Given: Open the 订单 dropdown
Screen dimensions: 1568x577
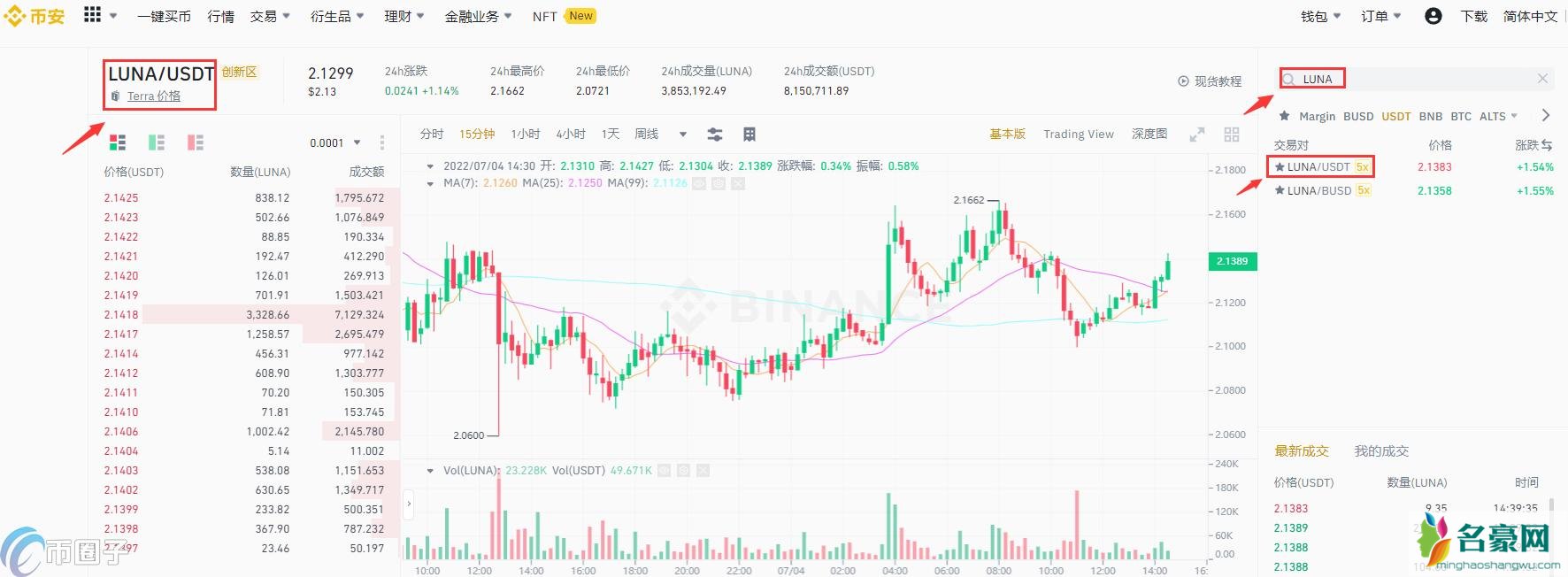Looking at the screenshot, I should click(x=1381, y=16).
